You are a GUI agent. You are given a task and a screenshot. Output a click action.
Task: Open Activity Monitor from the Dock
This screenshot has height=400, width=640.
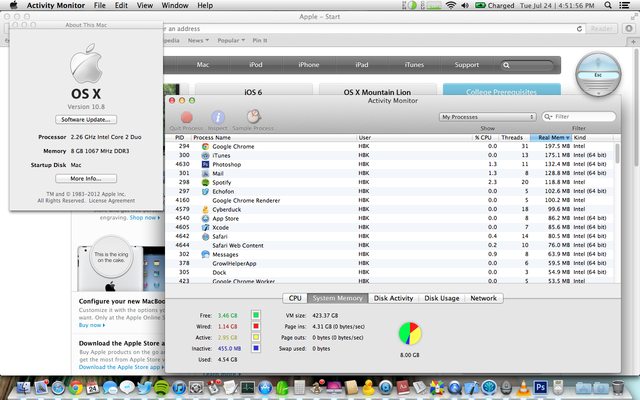point(247,387)
